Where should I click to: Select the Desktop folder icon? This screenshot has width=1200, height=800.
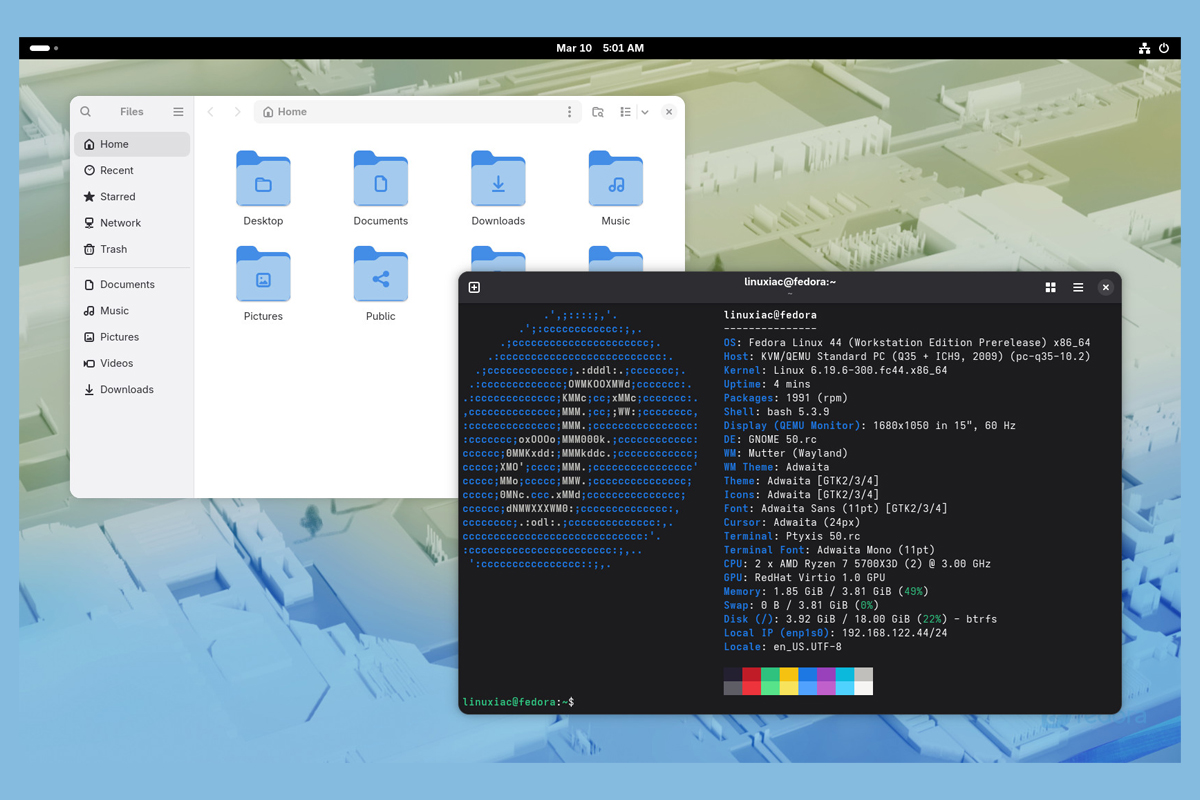(263, 179)
